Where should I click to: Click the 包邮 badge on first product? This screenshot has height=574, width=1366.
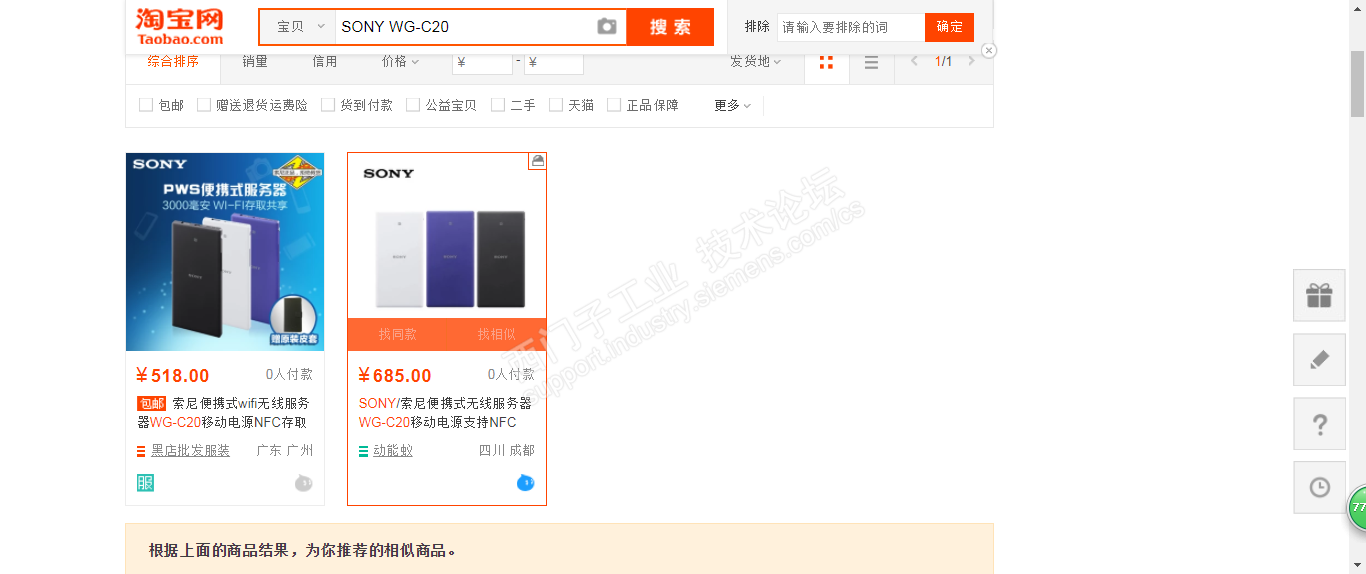click(151, 403)
